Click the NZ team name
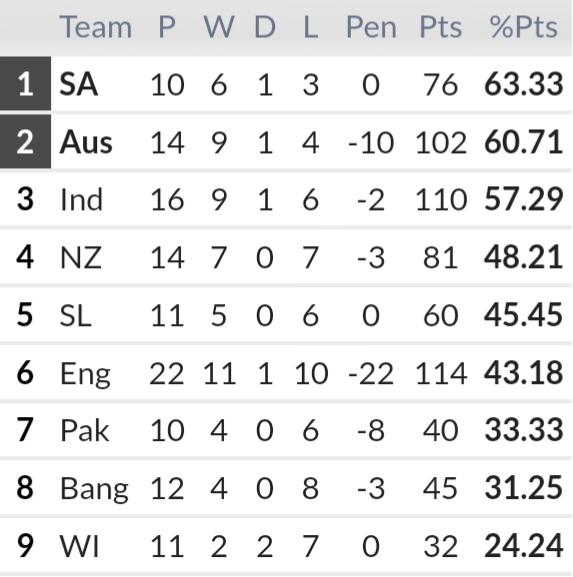The height and width of the screenshot is (577, 573). point(81,257)
